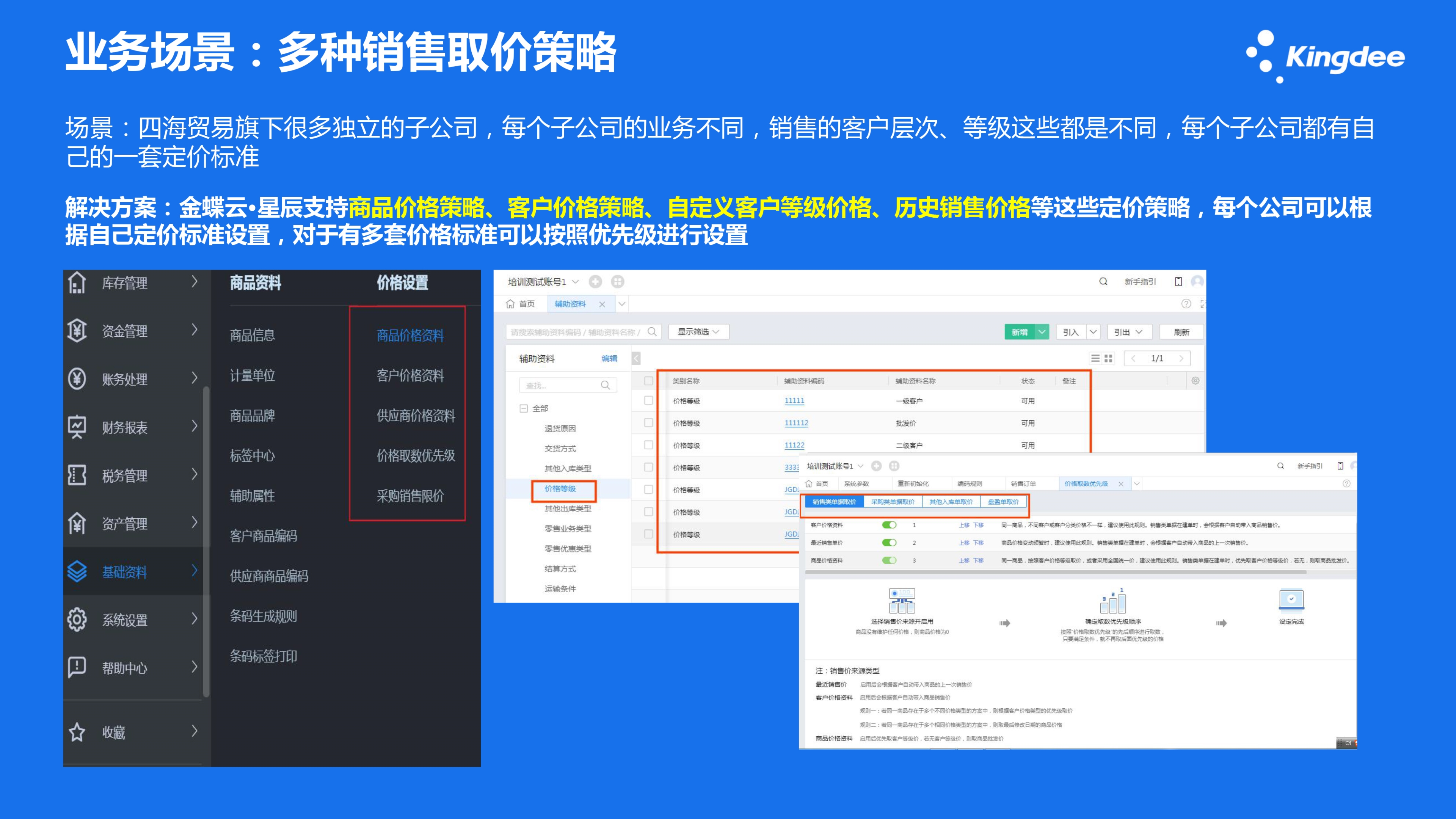Image resolution: width=1456 pixels, height=819 pixels.
Task: Click the 收藏 star icon
Action: 77,733
